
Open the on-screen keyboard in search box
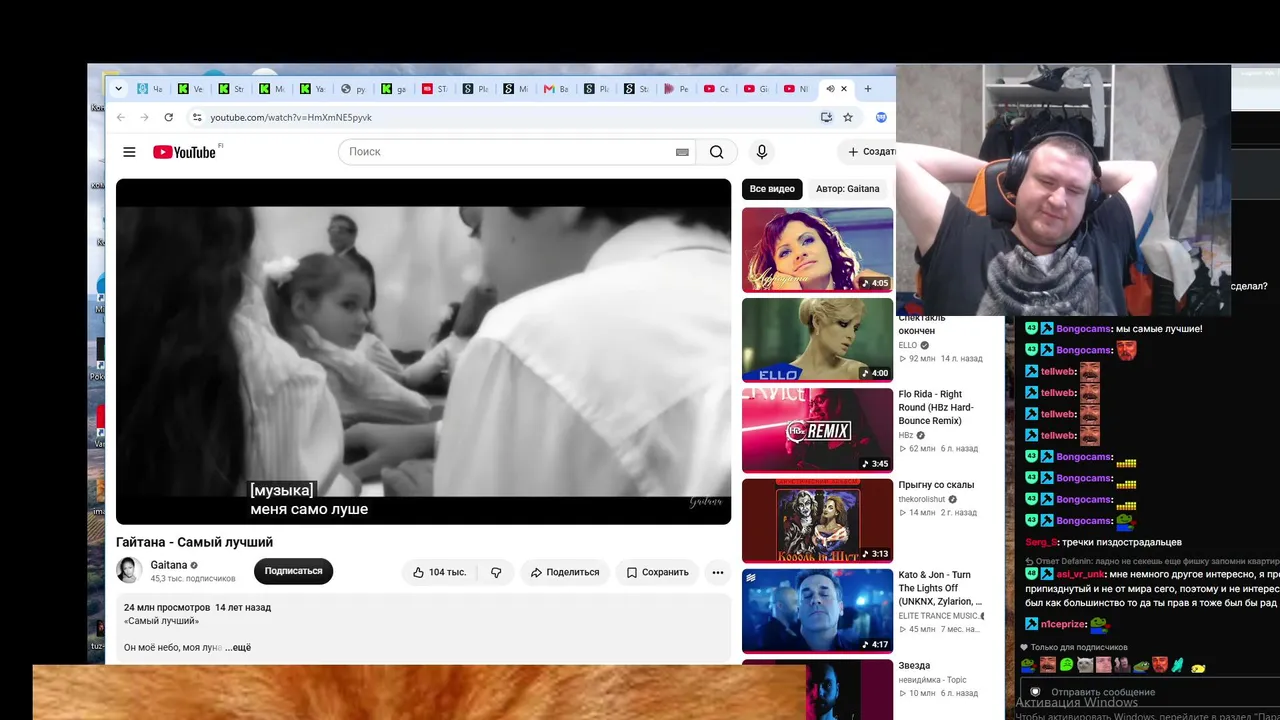682,152
